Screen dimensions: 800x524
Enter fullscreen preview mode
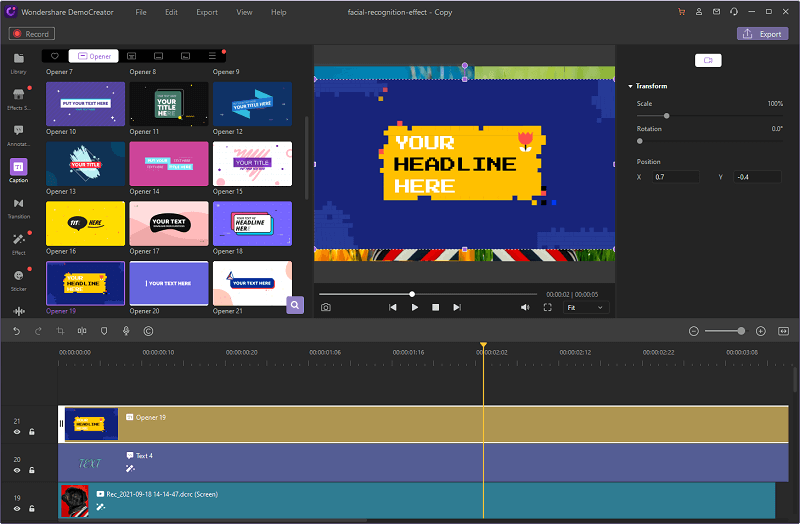tap(547, 307)
